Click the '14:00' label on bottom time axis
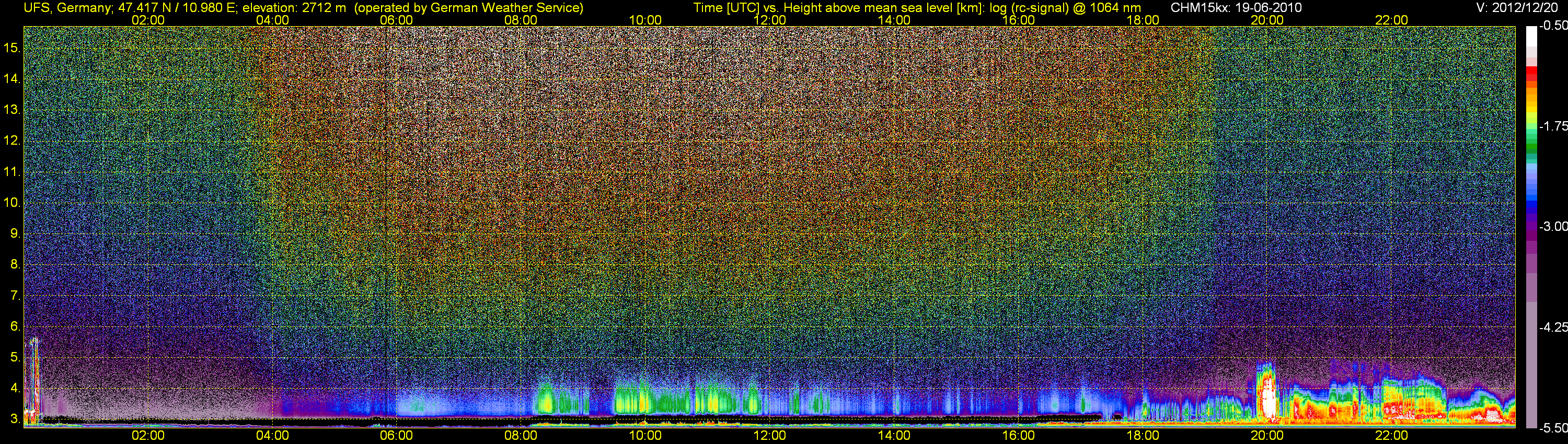 pyautogui.click(x=894, y=436)
